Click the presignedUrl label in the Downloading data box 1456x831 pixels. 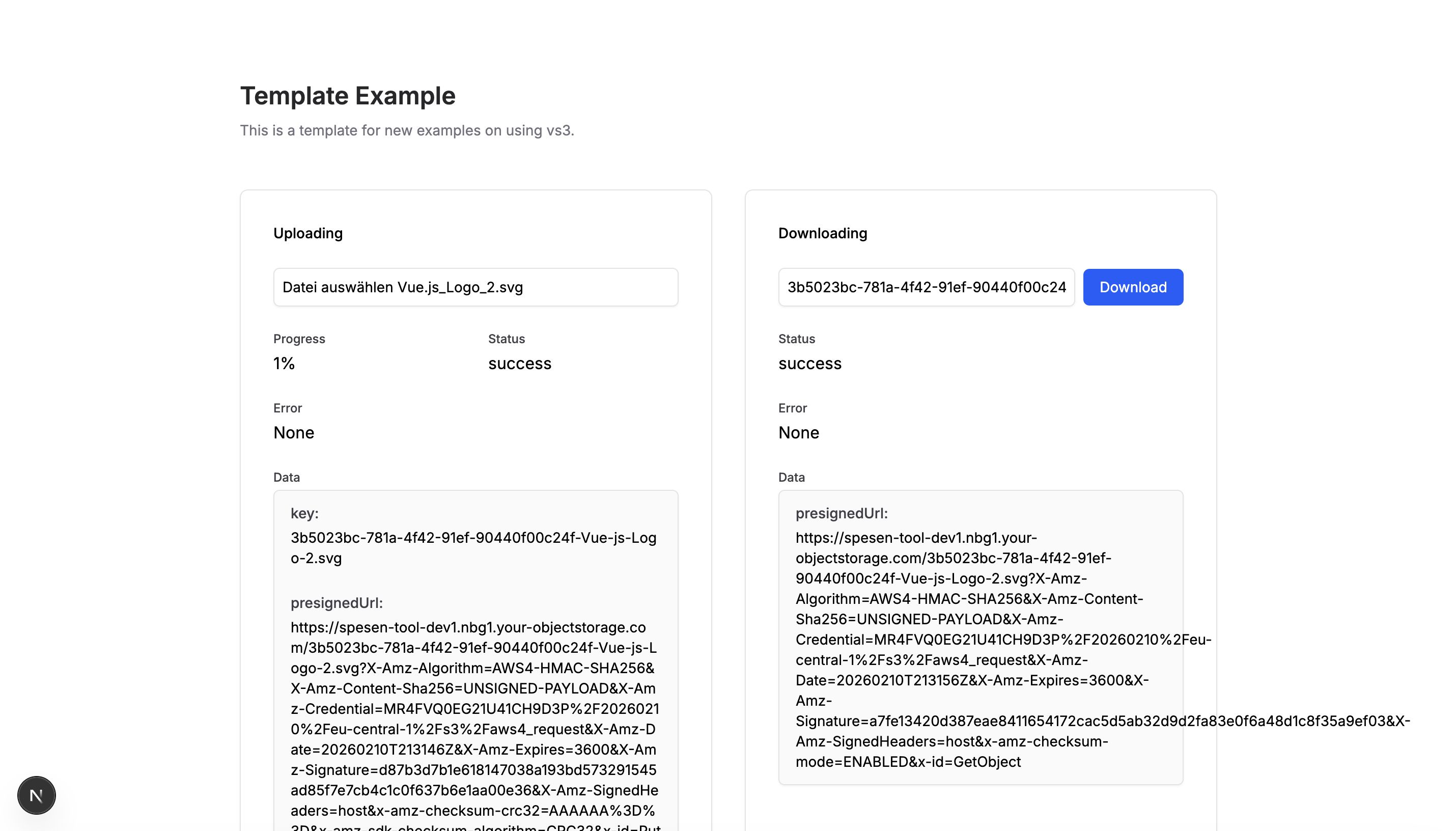tap(841, 513)
